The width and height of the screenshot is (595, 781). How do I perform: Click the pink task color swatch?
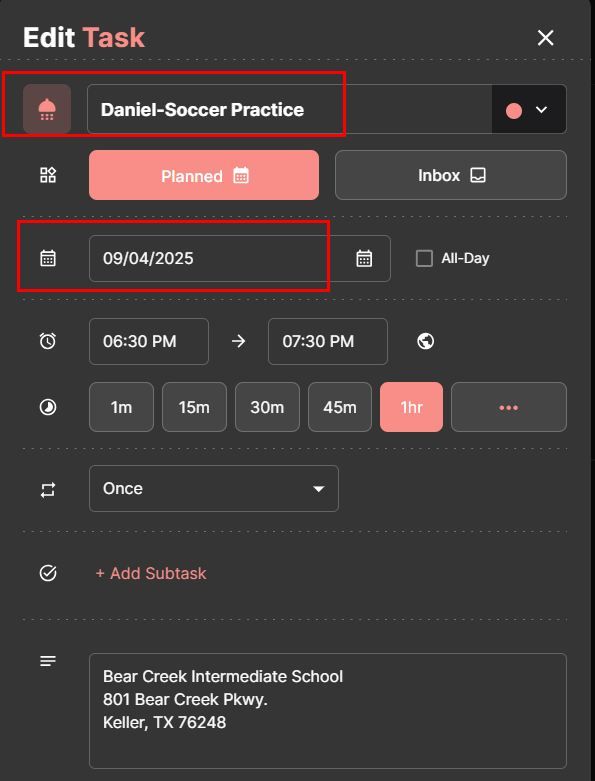click(x=514, y=110)
